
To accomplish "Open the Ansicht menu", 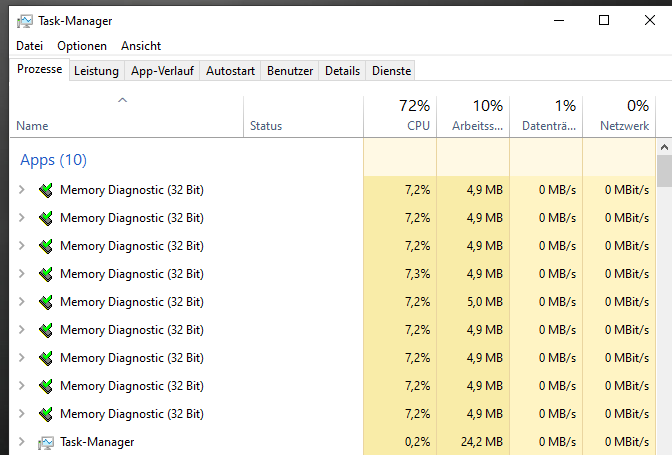I will click(x=141, y=46).
